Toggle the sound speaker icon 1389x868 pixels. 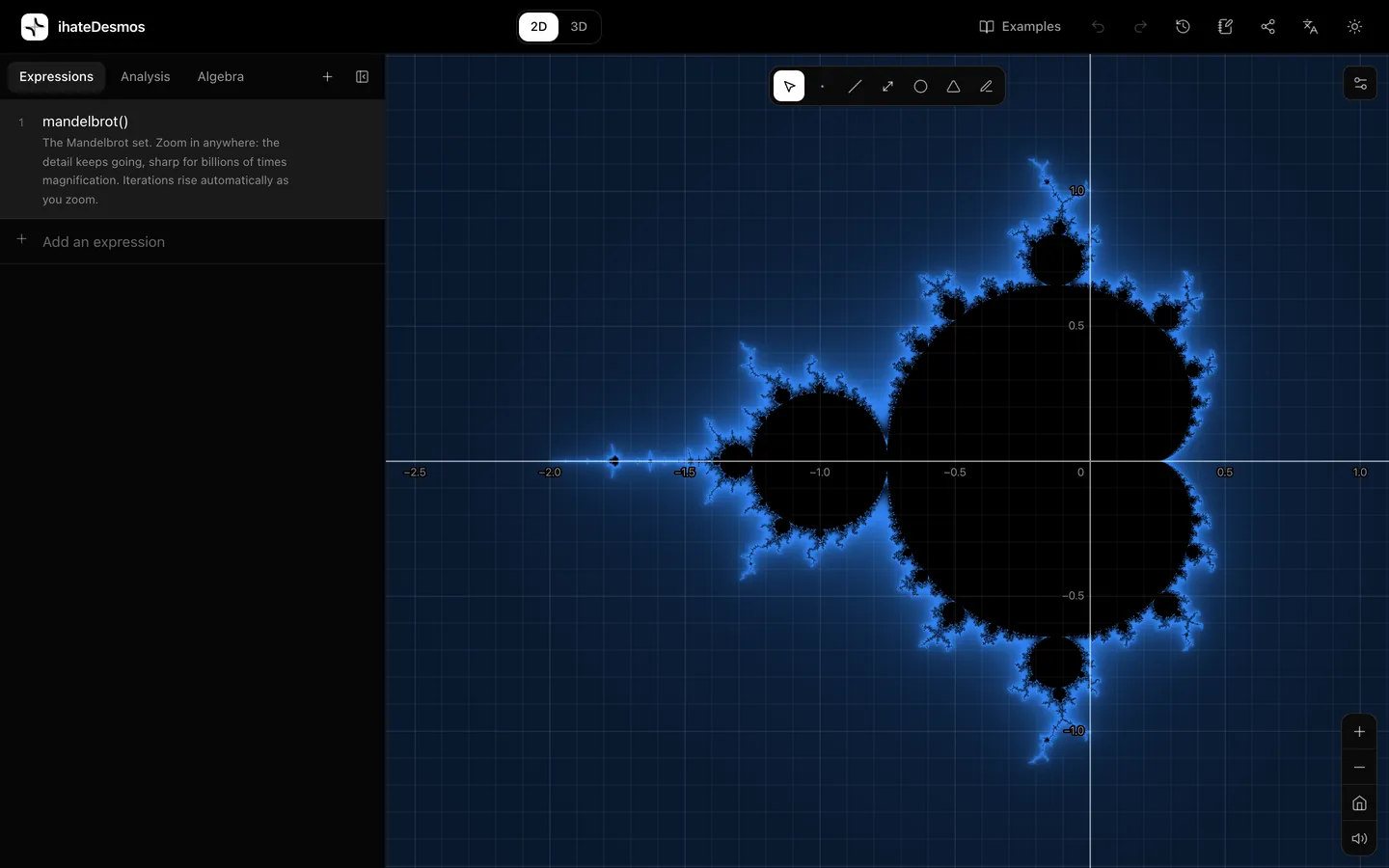[x=1359, y=839]
